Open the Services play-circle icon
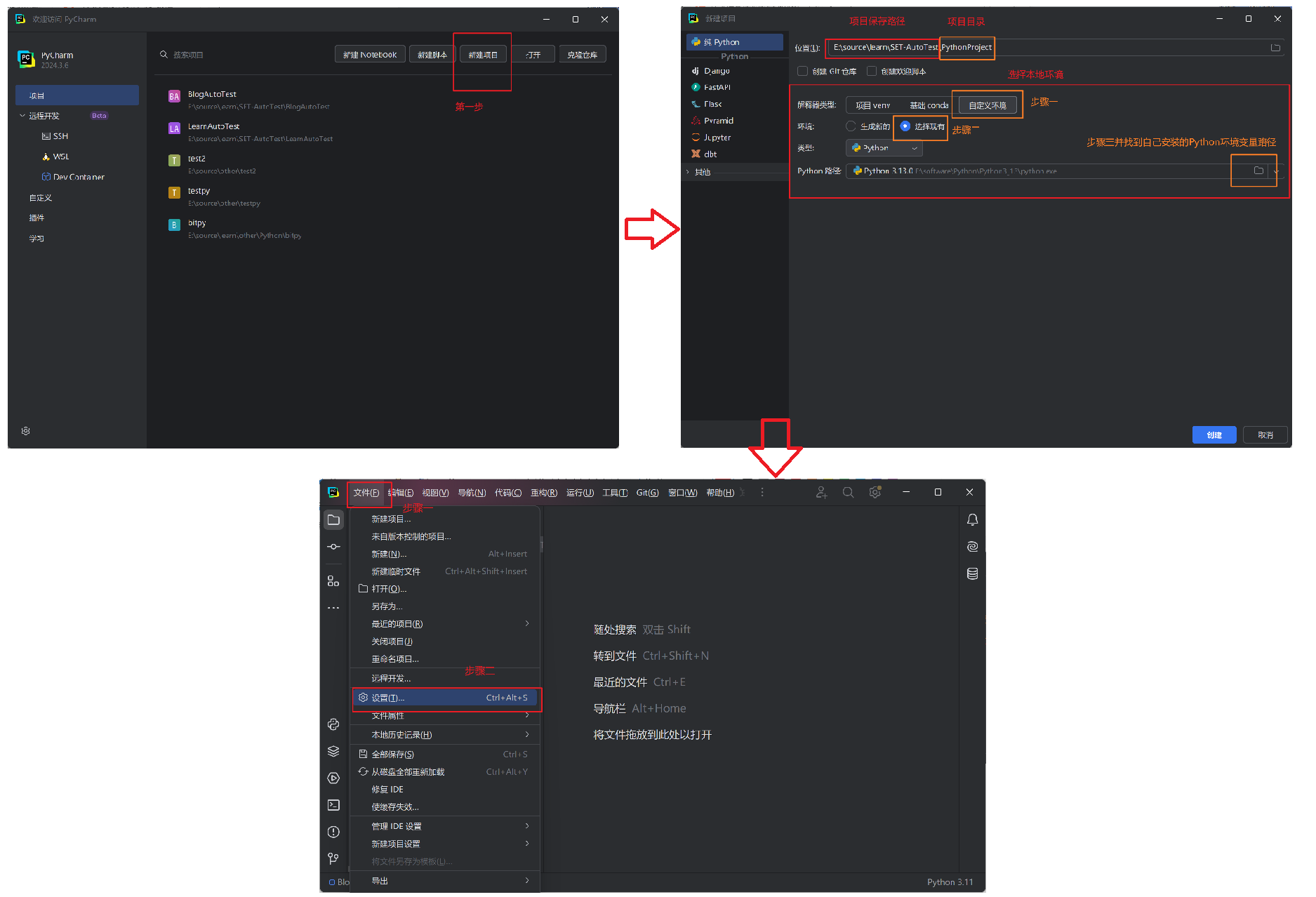1316x897 pixels. [333, 778]
